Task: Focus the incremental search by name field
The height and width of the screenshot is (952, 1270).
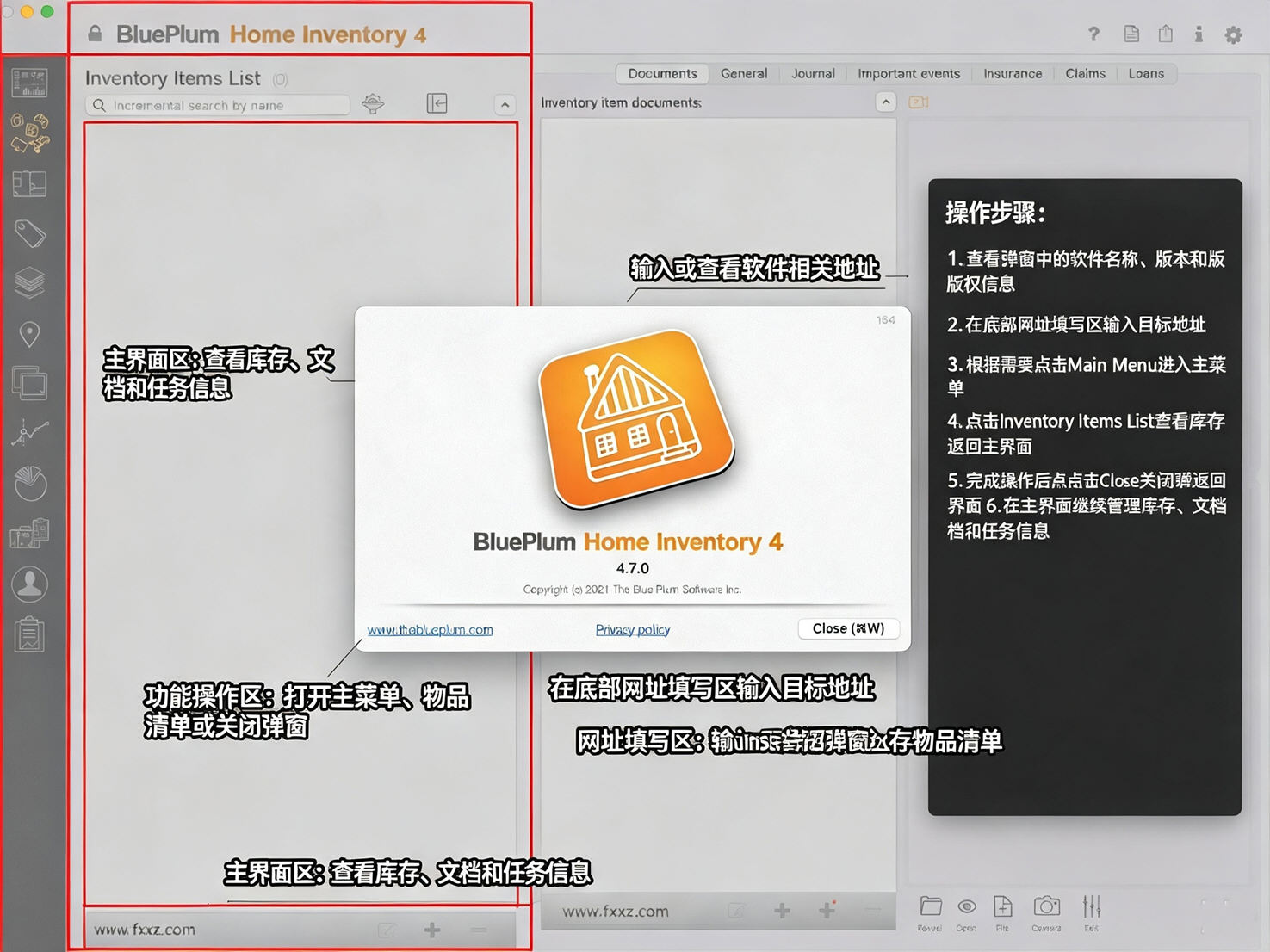Action: (x=218, y=105)
